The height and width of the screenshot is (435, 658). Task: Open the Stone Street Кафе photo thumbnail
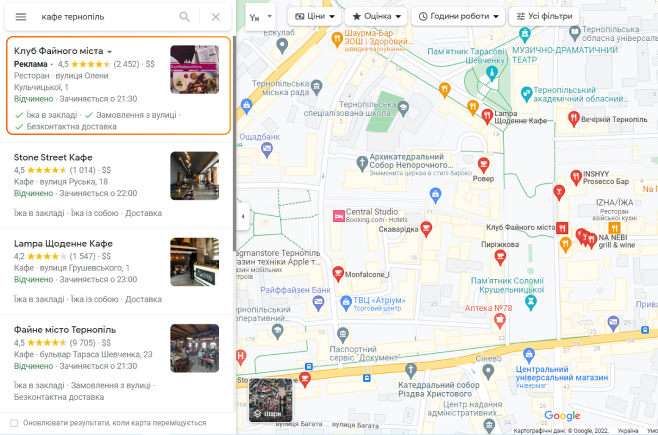tap(194, 176)
